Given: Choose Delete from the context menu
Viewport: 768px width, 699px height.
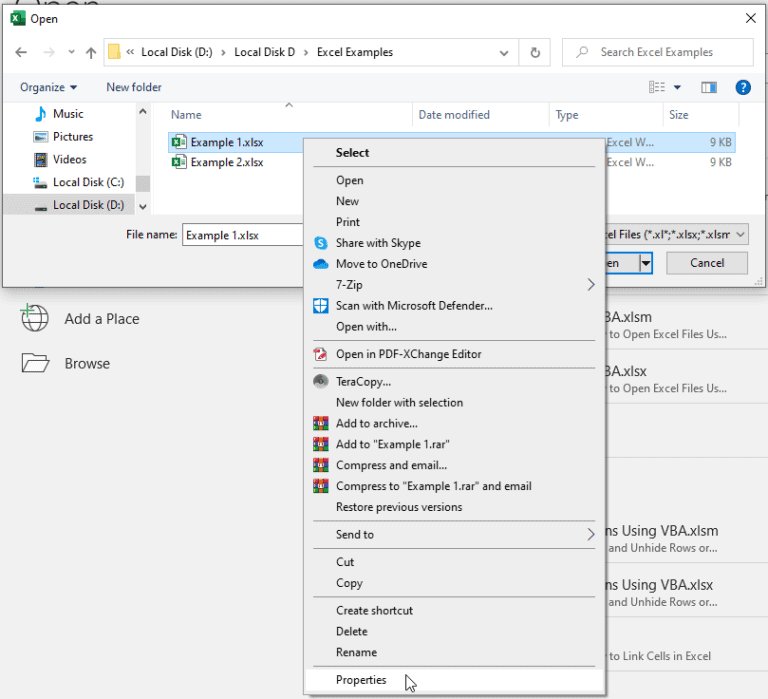Looking at the screenshot, I should [x=351, y=632].
